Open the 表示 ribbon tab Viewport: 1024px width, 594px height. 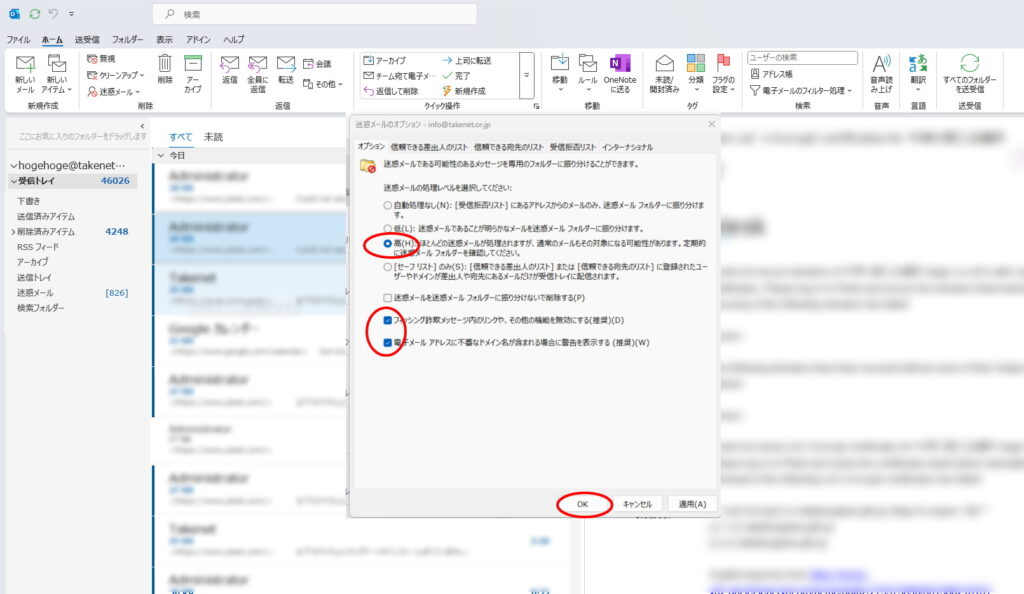tap(164, 39)
